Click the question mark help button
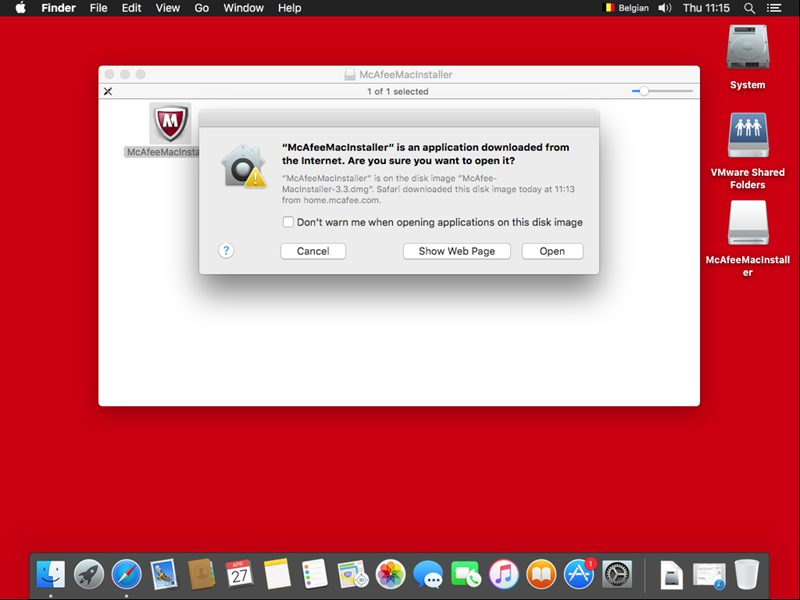The width and height of the screenshot is (800, 600). pos(226,251)
